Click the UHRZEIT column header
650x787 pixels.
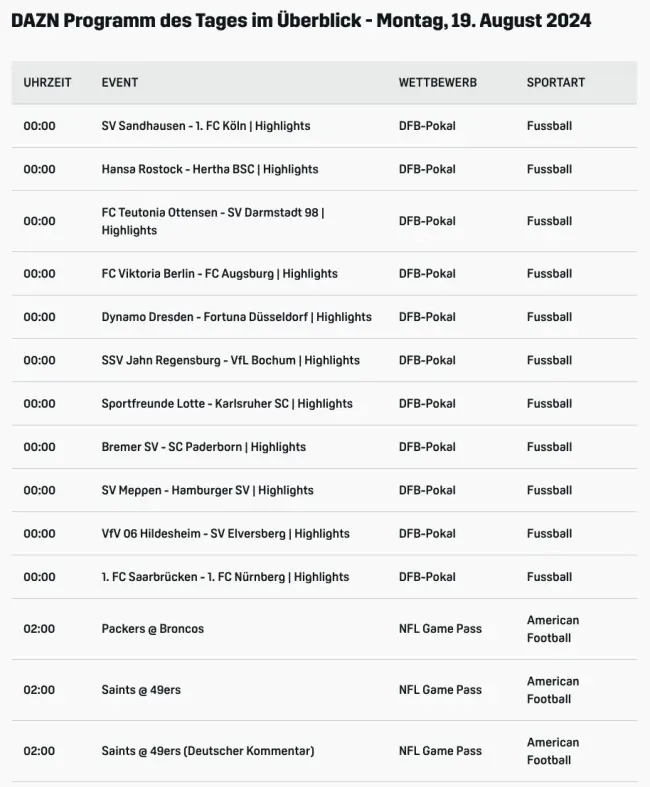tap(47, 83)
